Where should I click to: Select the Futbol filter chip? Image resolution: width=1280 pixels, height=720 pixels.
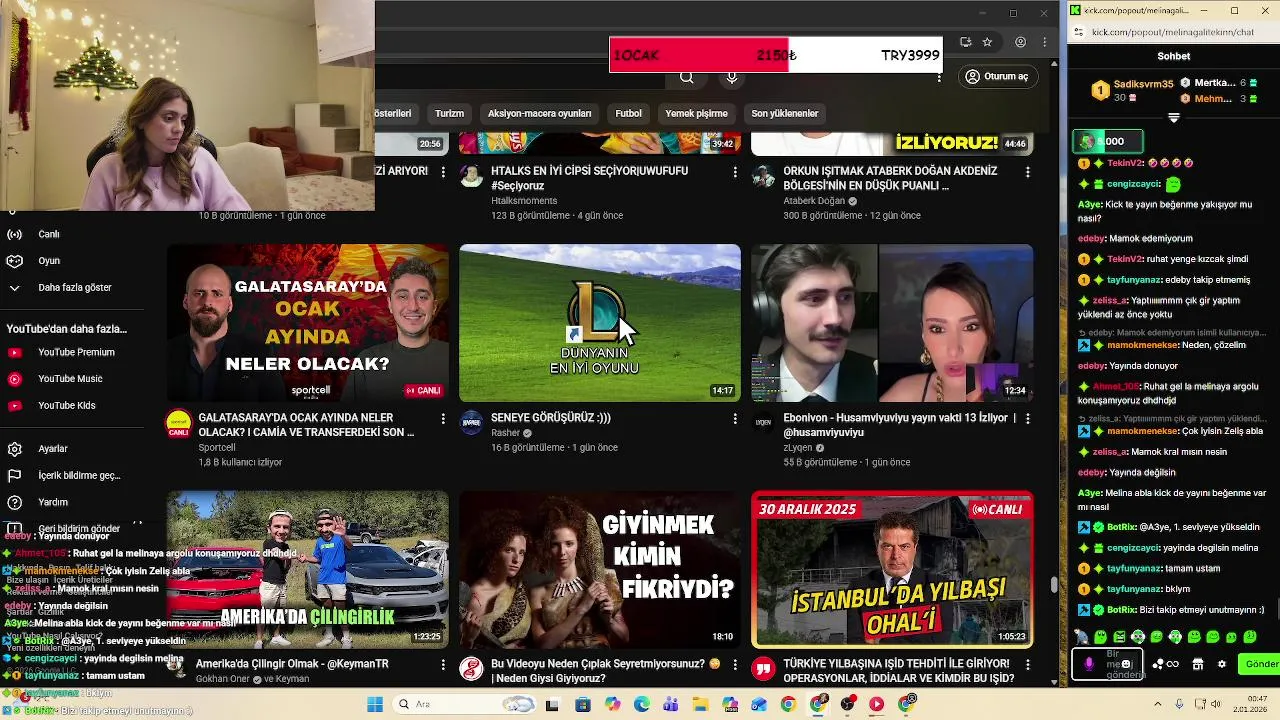click(x=628, y=114)
